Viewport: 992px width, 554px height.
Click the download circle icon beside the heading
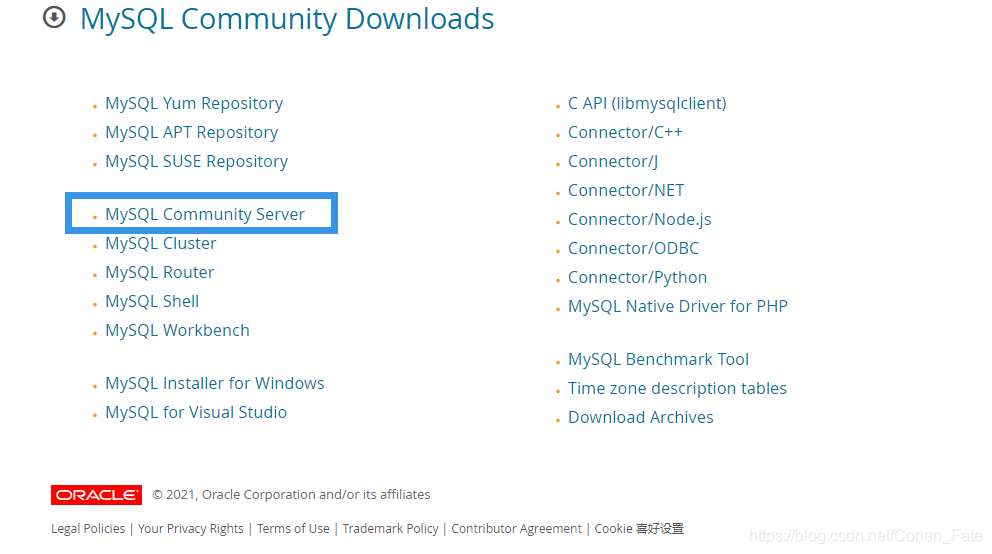pos(54,17)
